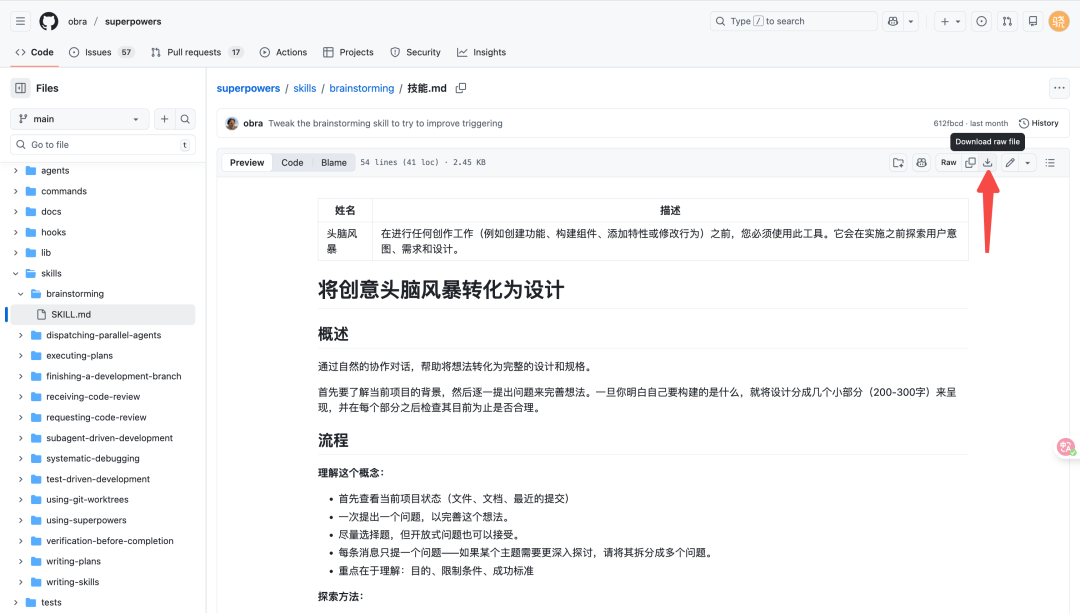Collapse the Files side panel toggle
Image resolution: width=1080 pixels, height=613 pixels.
(x=20, y=88)
